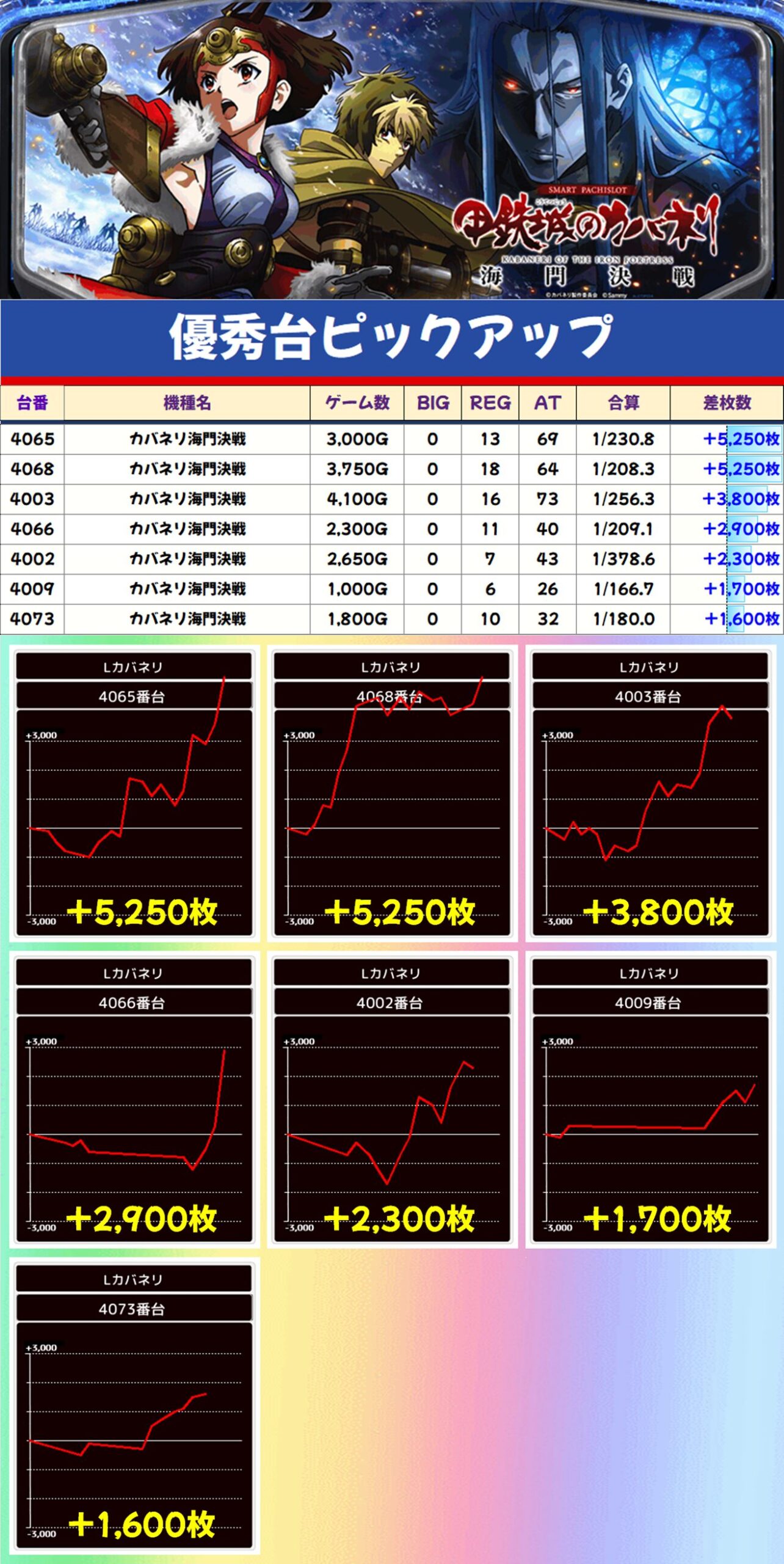Click the yellow +3,800枚 graph overlay

(x=658, y=913)
